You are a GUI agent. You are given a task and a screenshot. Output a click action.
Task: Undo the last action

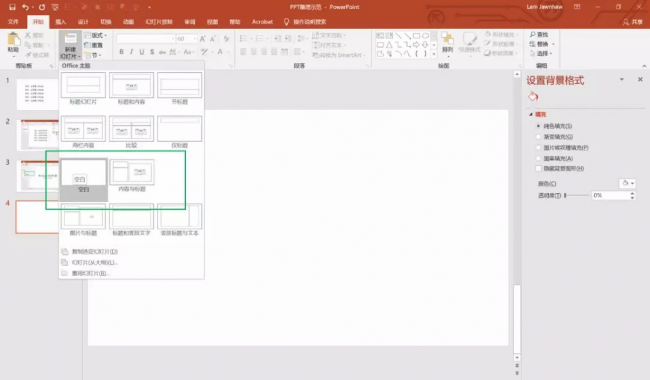[x=25, y=7]
